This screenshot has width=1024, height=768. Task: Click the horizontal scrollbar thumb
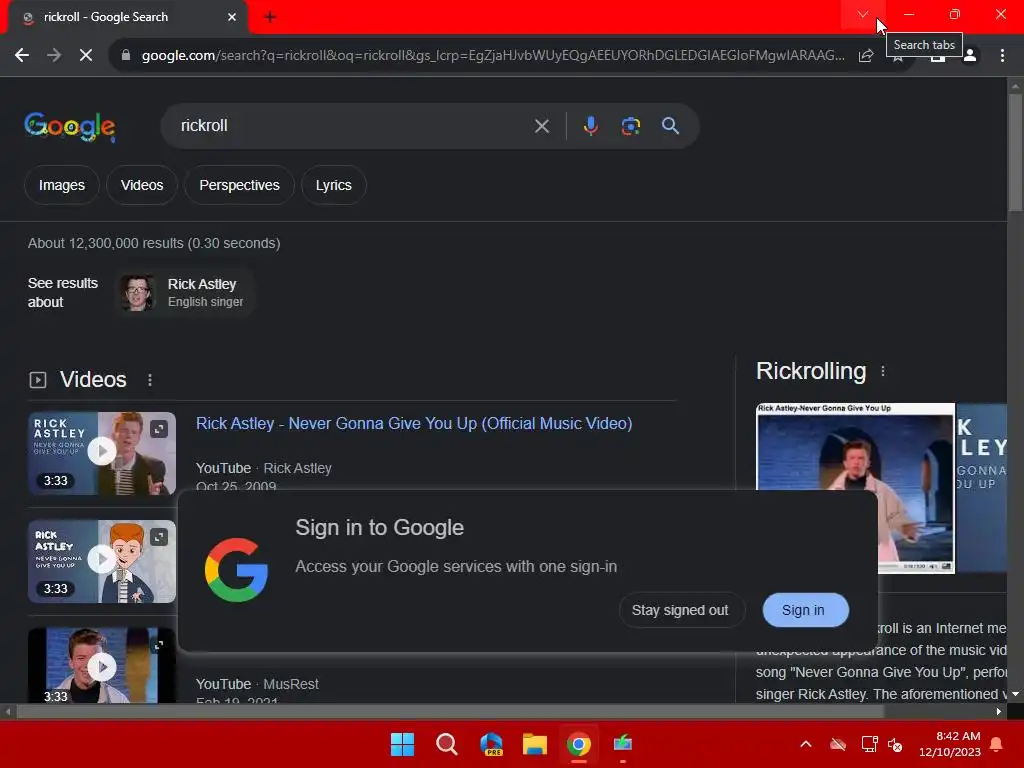[x=449, y=712]
